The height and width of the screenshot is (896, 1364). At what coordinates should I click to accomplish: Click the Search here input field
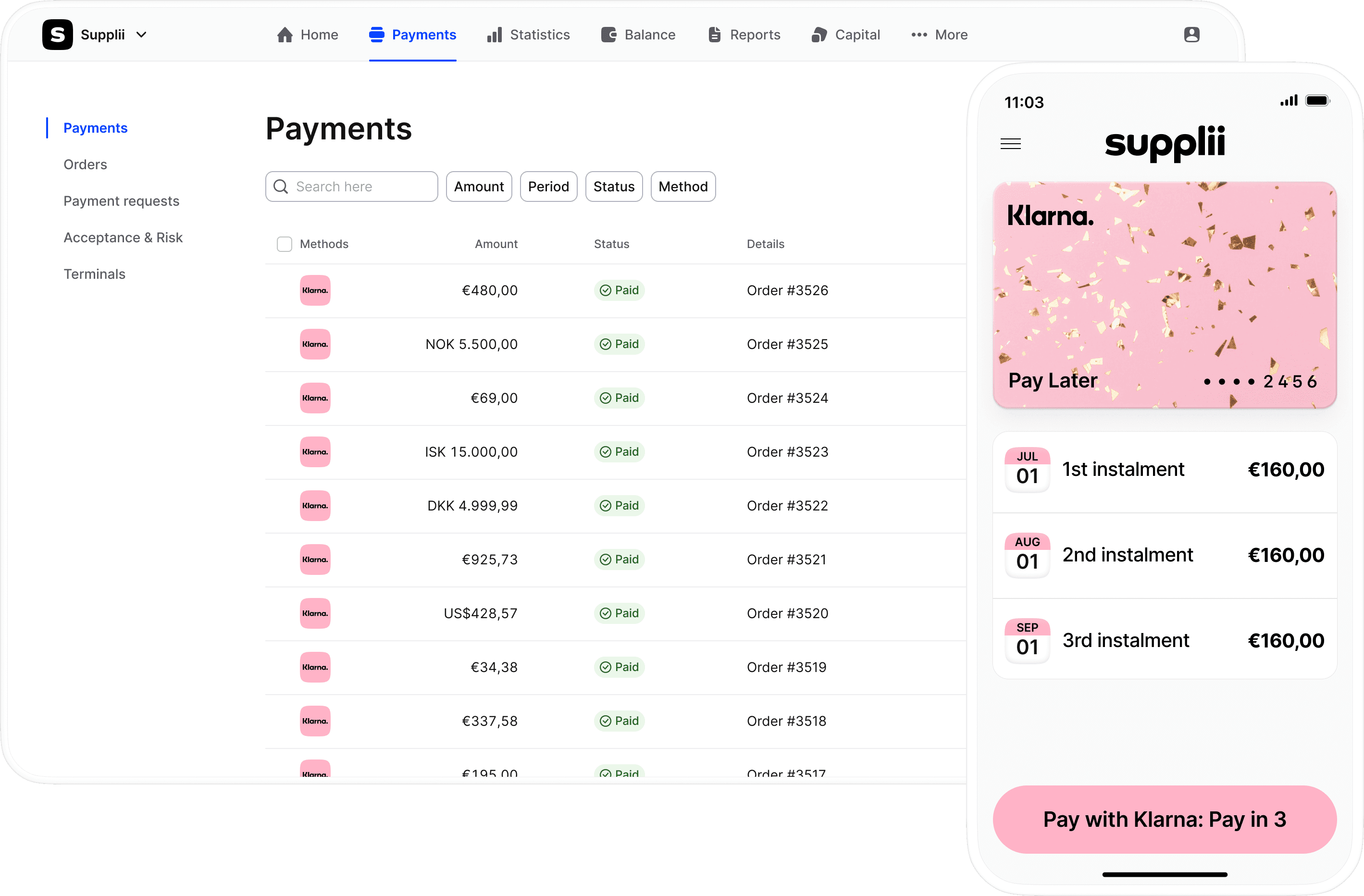tap(352, 187)
